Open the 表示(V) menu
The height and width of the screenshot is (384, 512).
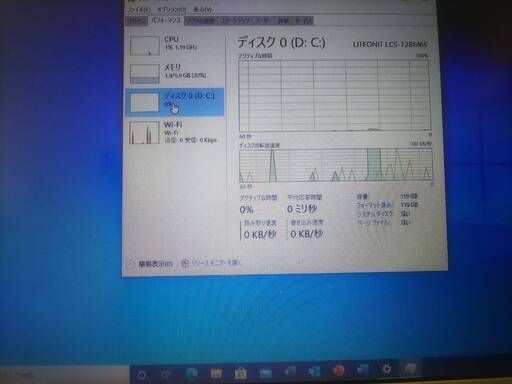click(202, 10)
